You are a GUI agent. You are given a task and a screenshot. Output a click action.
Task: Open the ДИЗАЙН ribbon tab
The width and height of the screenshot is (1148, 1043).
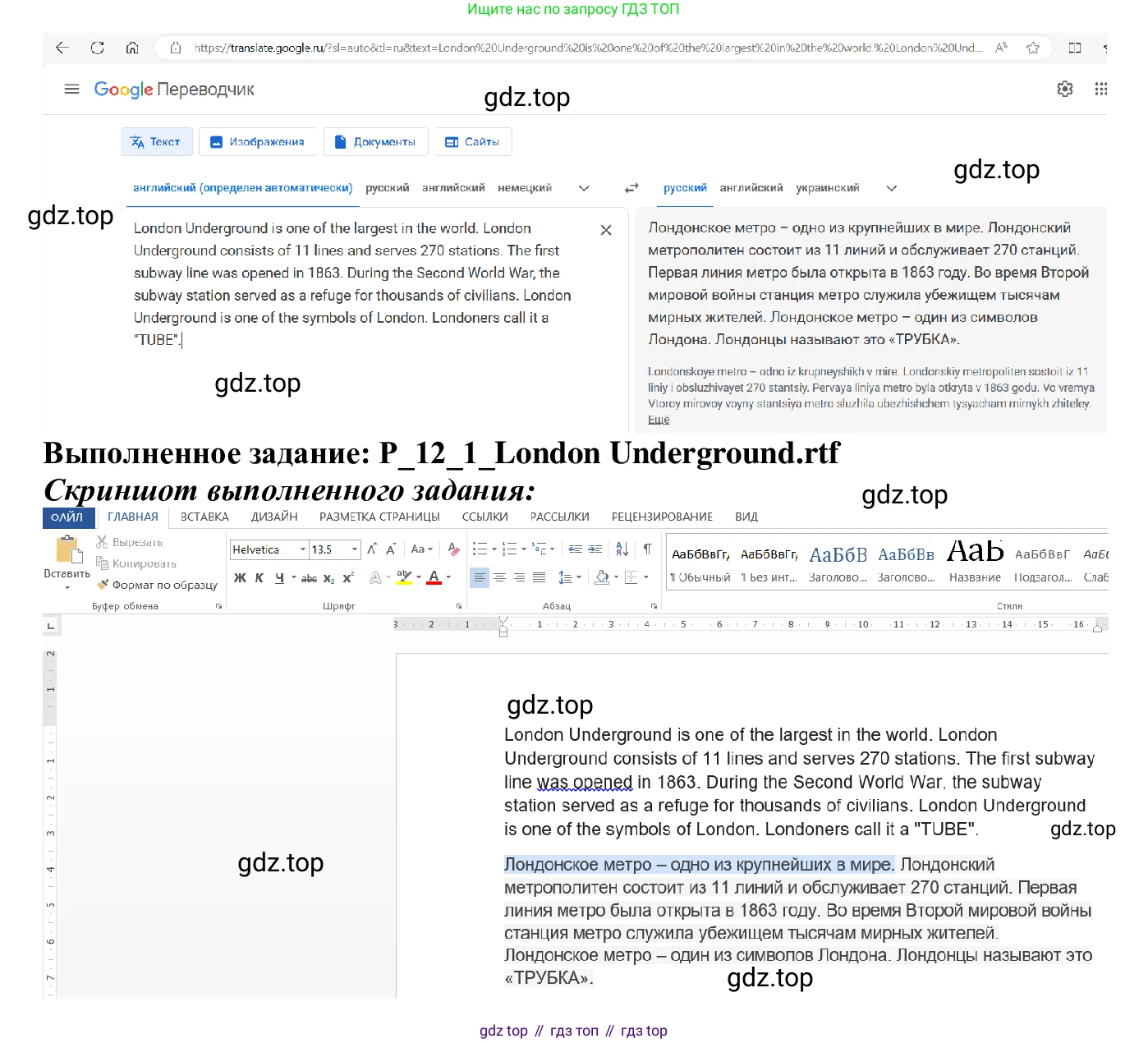(x=274, y=517)
